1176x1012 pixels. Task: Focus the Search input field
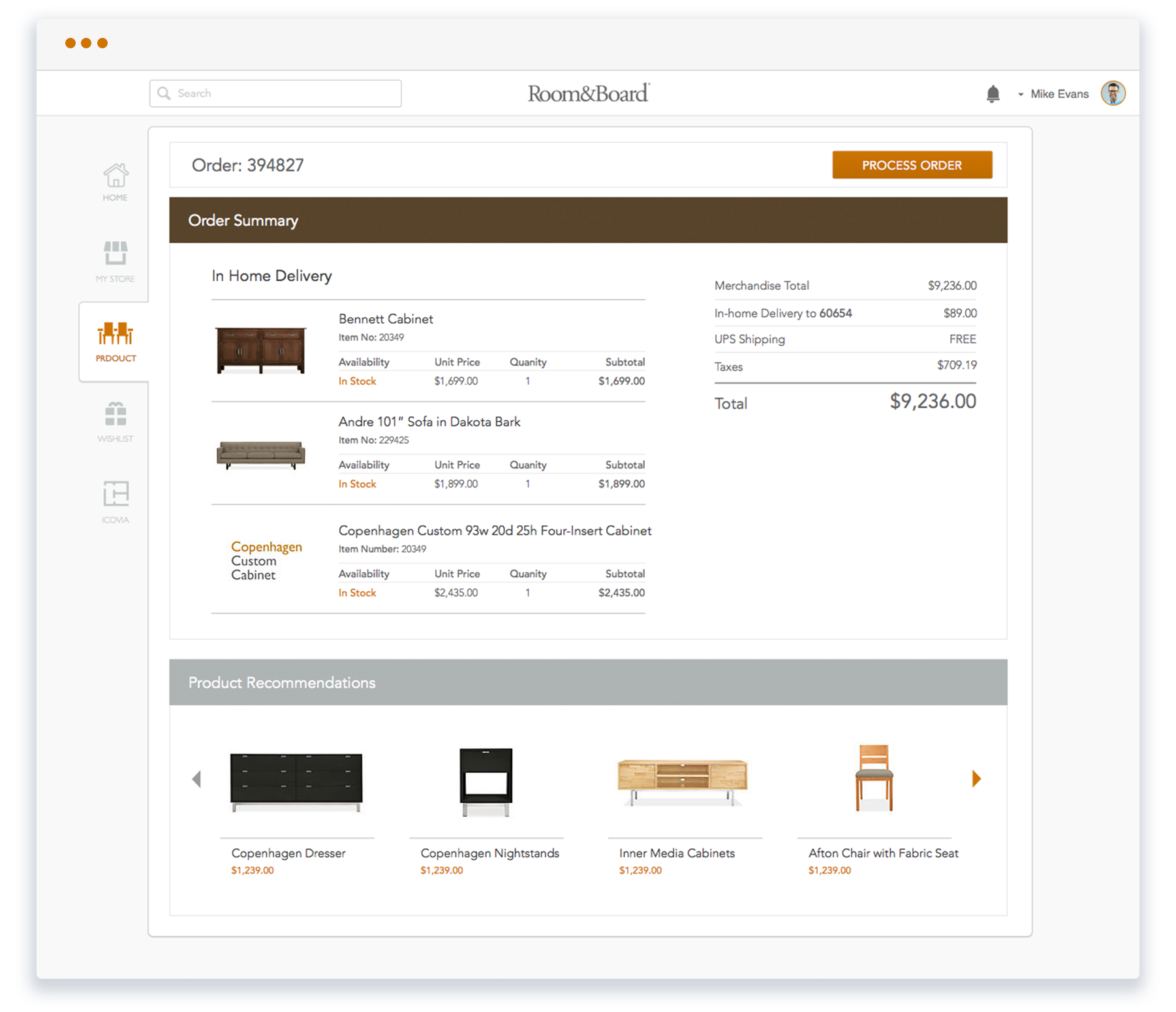click(x=275, y=93)
